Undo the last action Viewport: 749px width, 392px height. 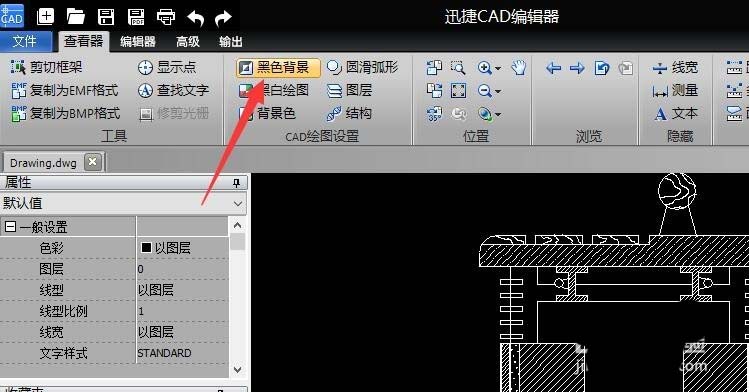[x=195, y=18]
